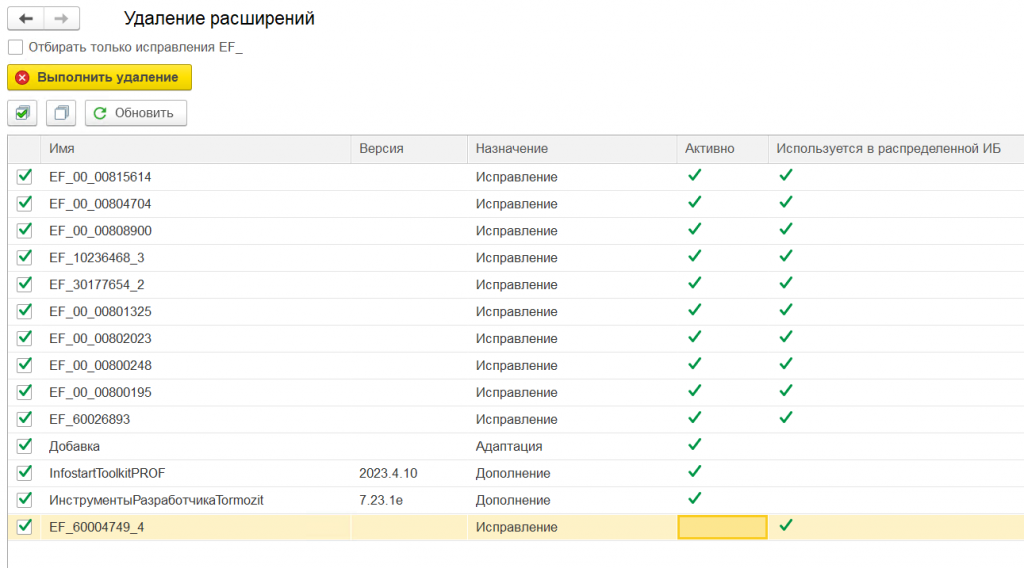Click the active checkmark for EF_00_00815614
This screenshot has height=568, width=1024.
coord(694,176)
